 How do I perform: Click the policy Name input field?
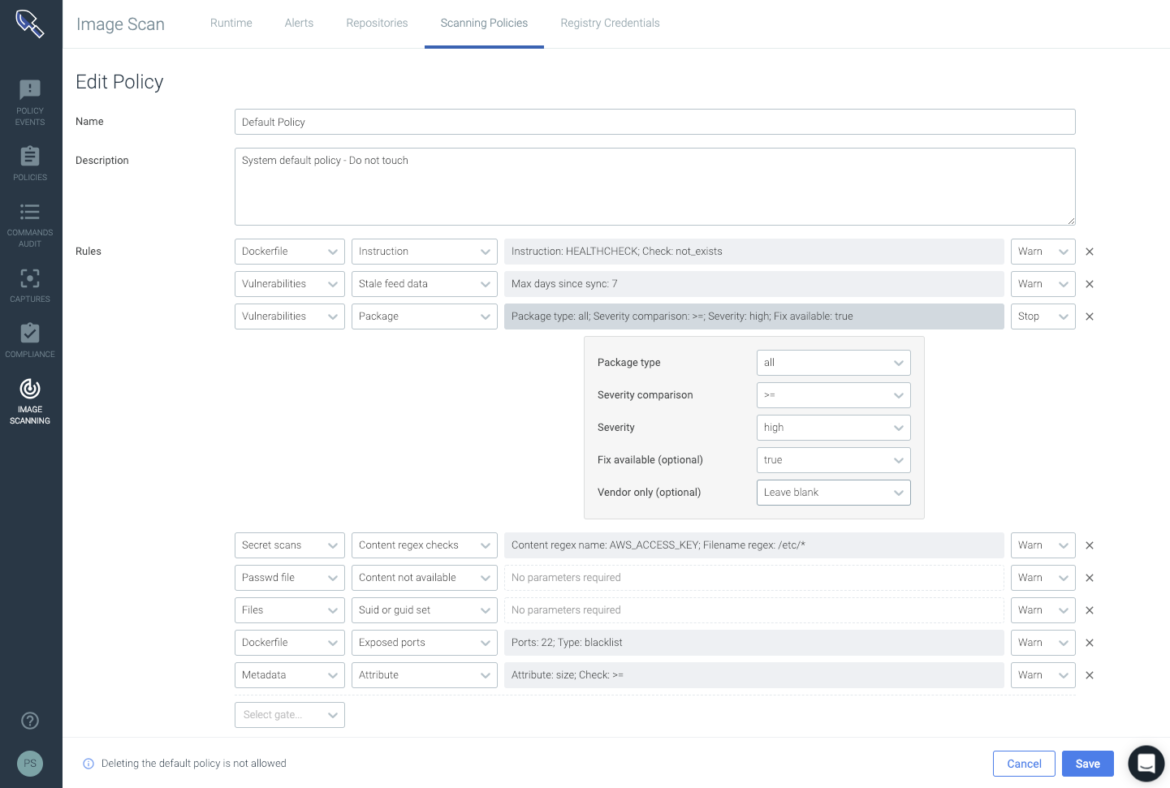(654, 122)
